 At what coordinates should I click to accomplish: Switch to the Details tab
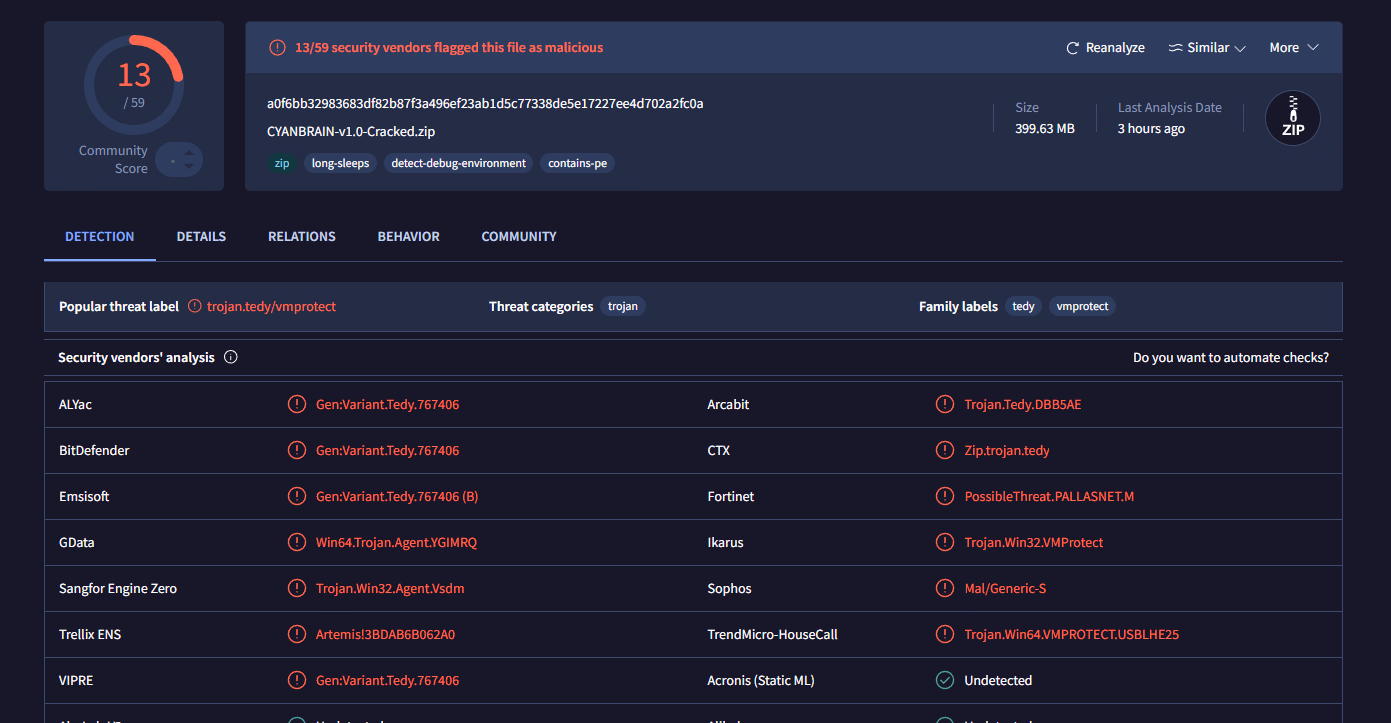click(201, 237)
